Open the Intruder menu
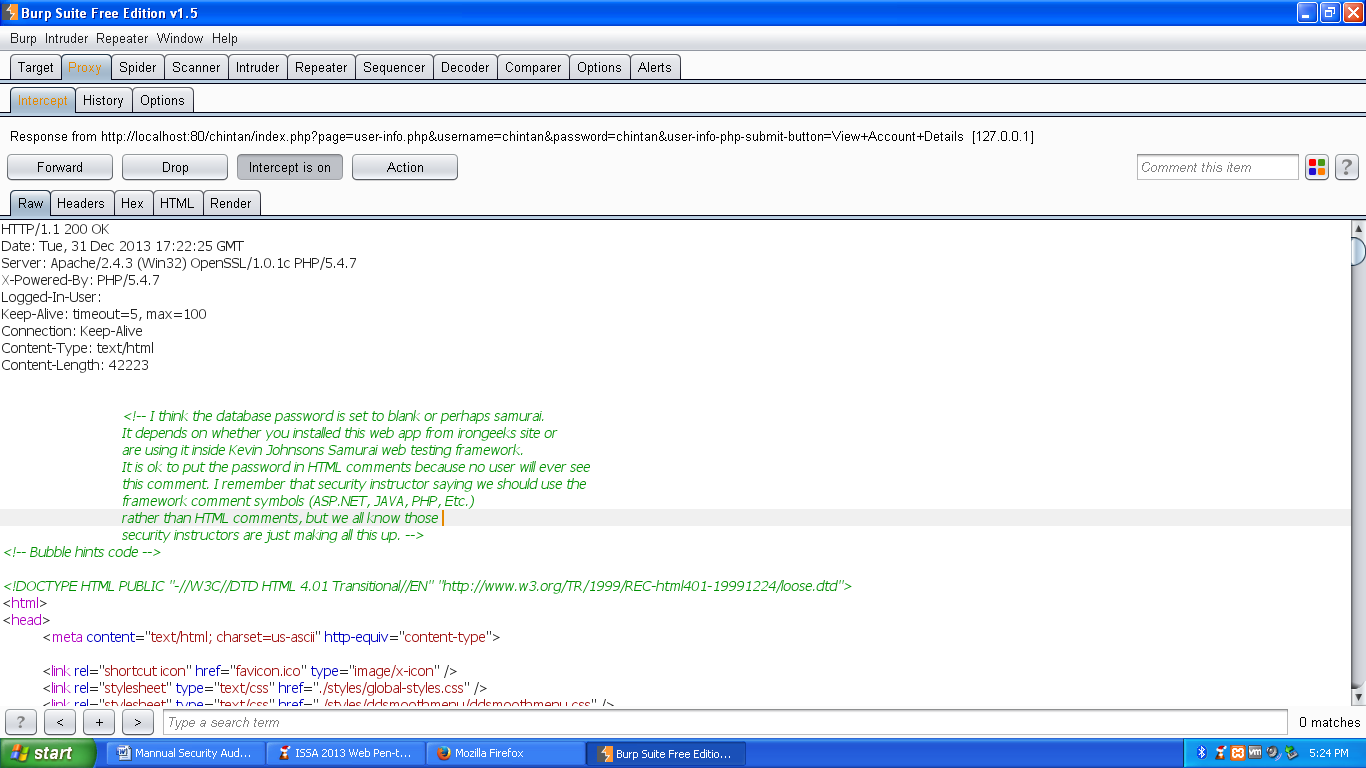1366x768 pixels. pos(67,38)
